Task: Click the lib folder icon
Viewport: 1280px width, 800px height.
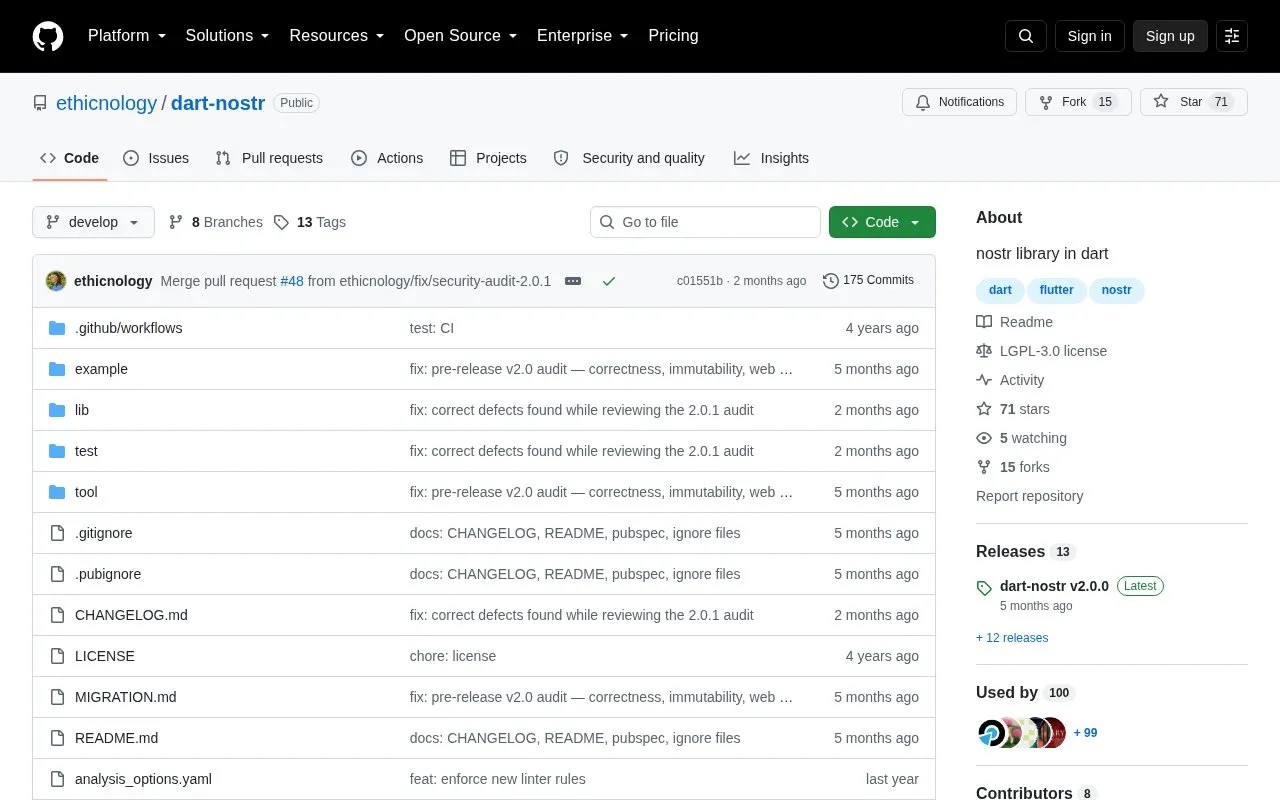Action: tap(57, 410)
